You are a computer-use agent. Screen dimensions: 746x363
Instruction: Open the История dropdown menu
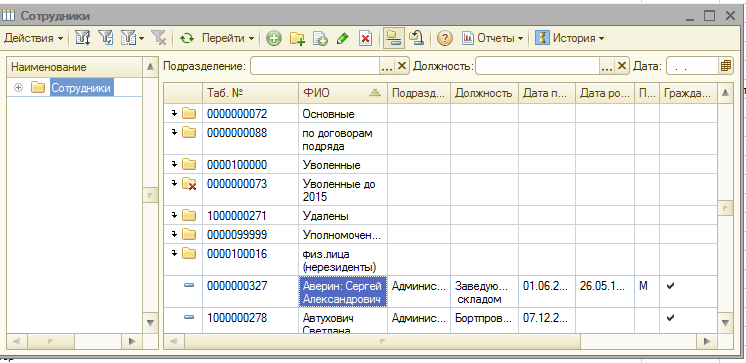point(569,38)
